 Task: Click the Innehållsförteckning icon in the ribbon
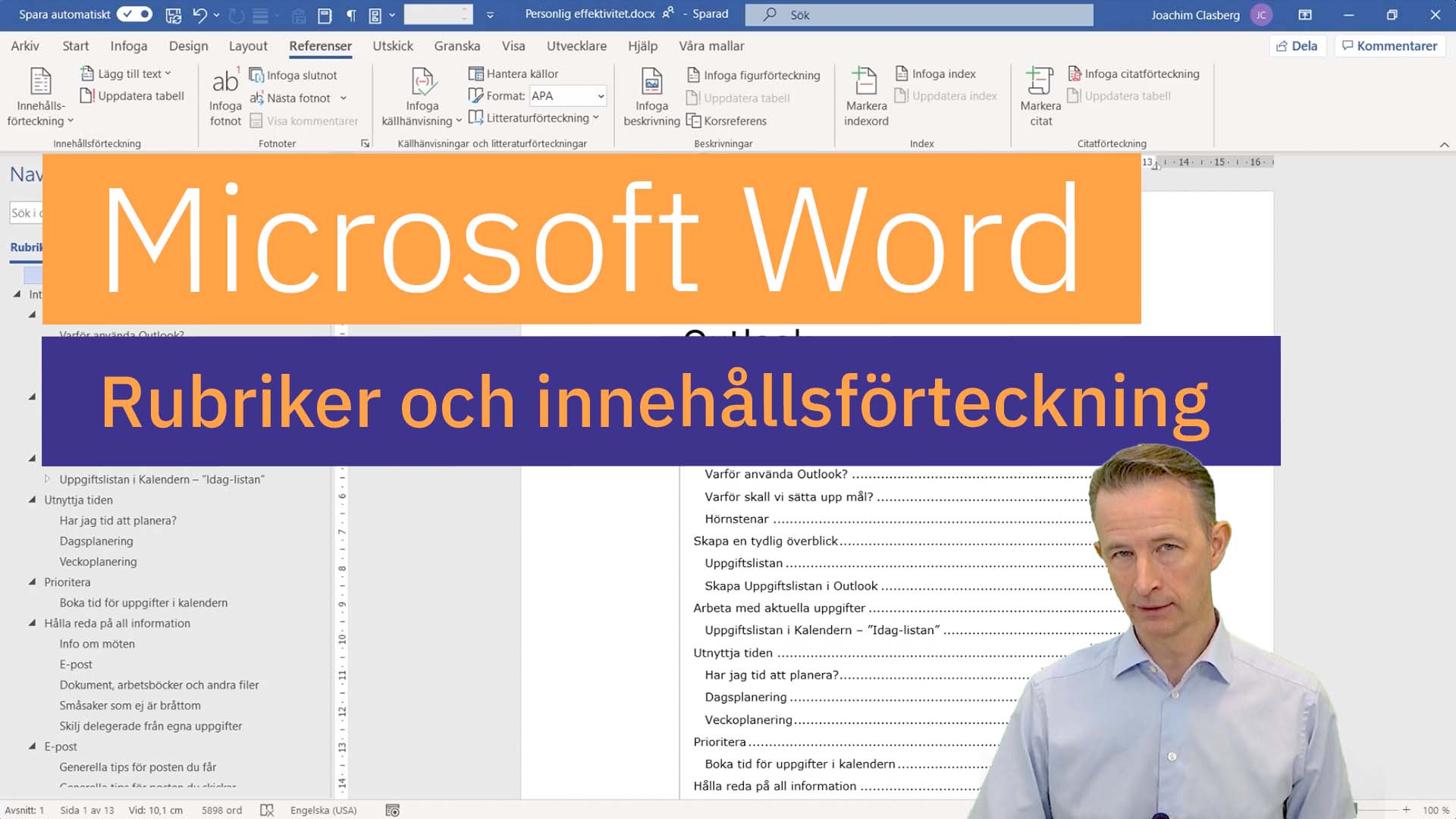(40, 82)
